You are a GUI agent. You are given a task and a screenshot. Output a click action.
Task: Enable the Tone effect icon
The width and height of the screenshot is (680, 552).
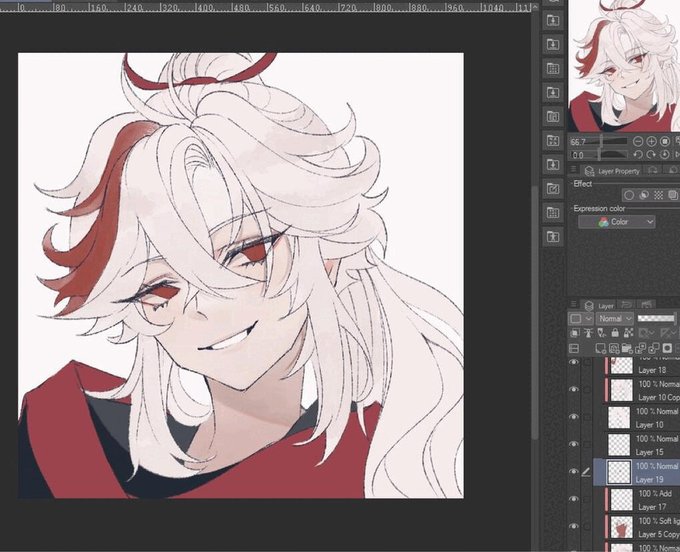coord(658,195)
